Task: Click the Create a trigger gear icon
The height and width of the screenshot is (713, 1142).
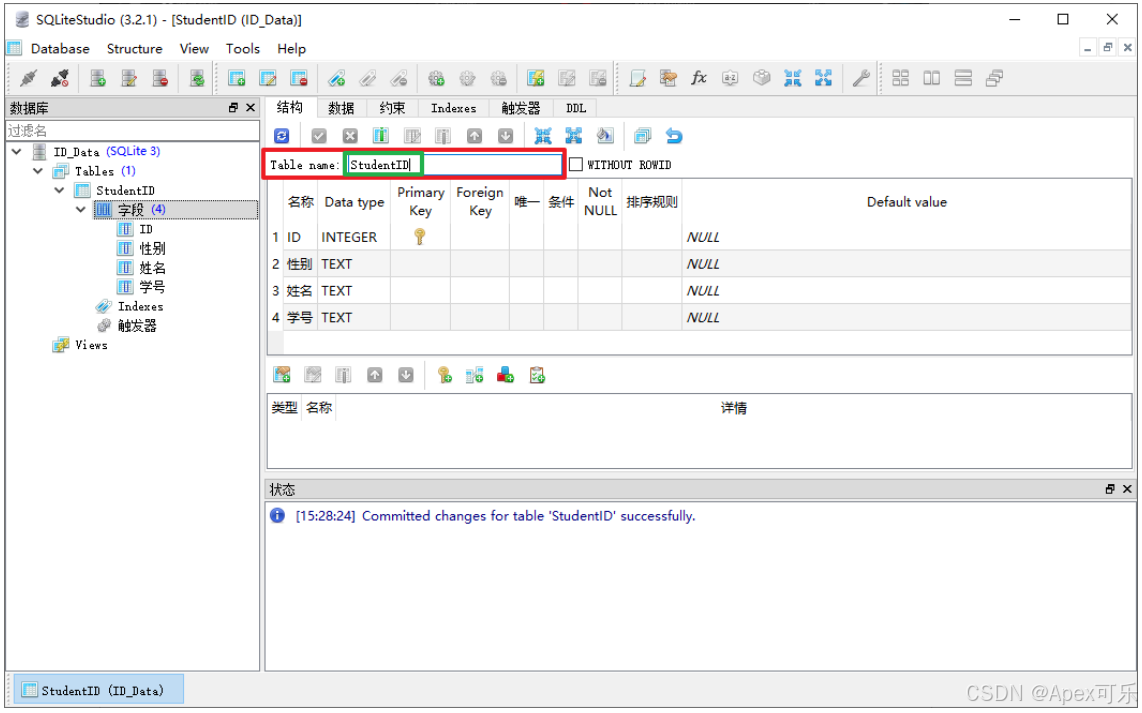Action: tap(436, 78)
